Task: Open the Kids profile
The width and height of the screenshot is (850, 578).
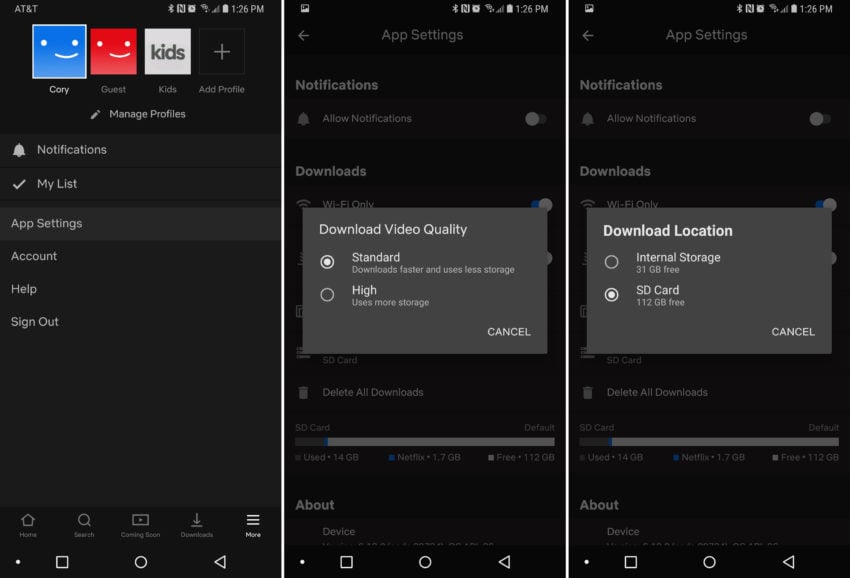Action: click(168, 52)
